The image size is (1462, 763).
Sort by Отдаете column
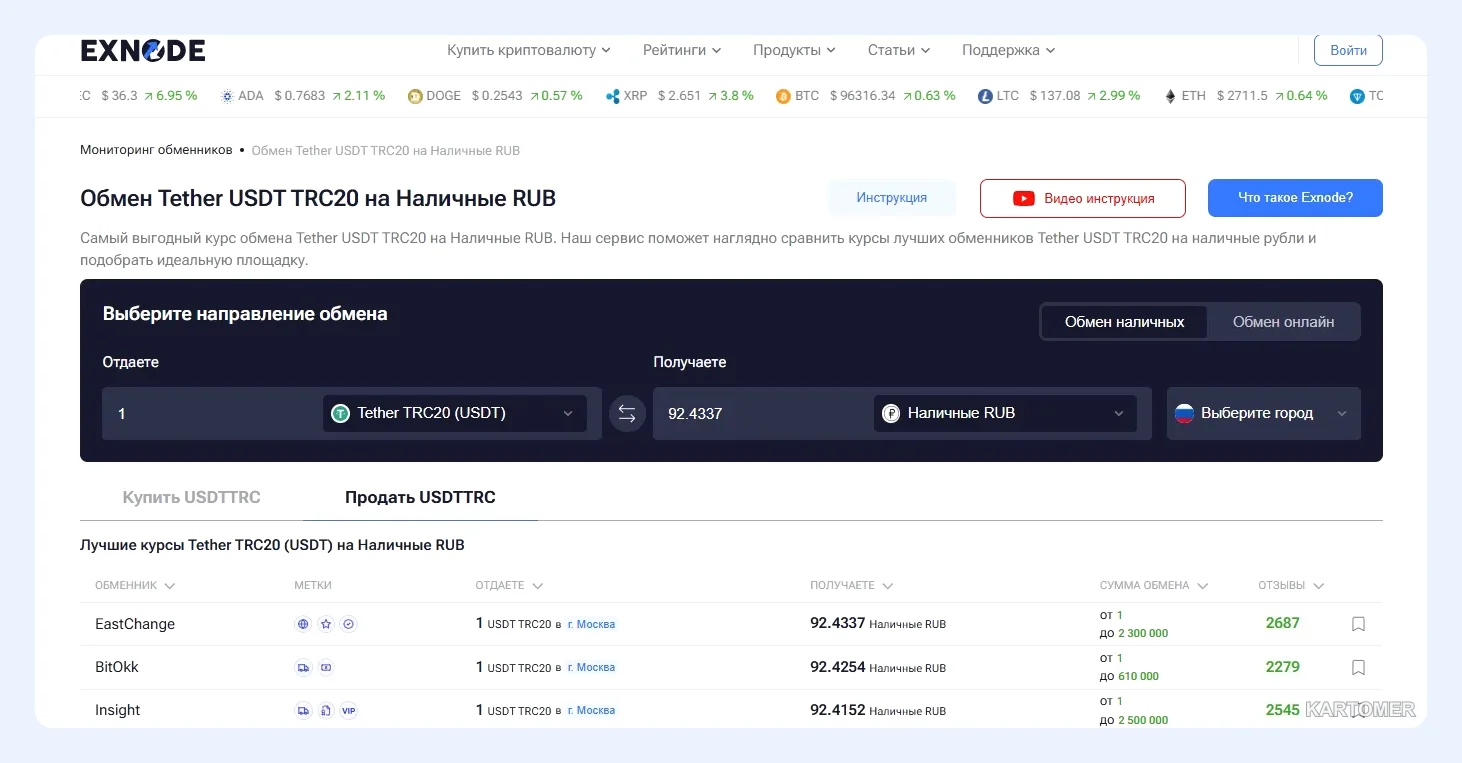tap(509, 586)
